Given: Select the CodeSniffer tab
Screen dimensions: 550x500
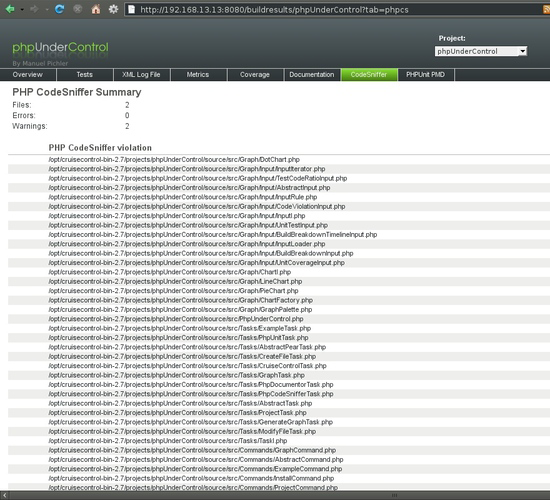Looking at the screenshot, I should 369,74.
